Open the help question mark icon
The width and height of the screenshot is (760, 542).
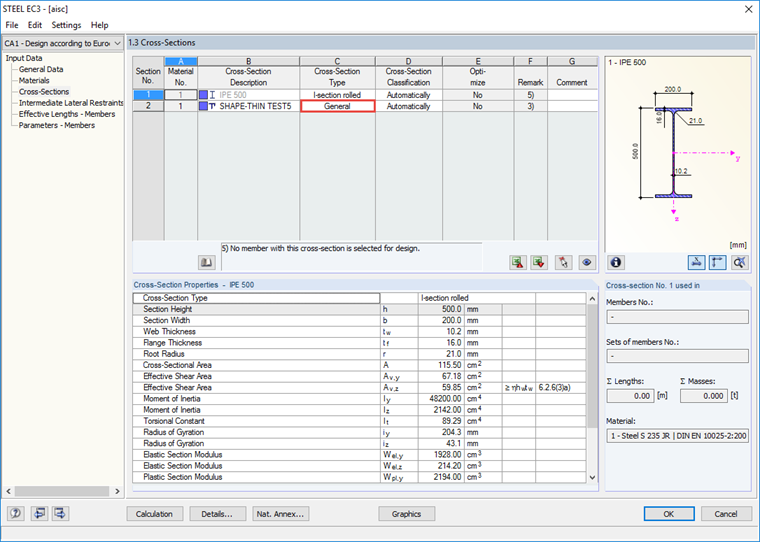pos(16,513)
